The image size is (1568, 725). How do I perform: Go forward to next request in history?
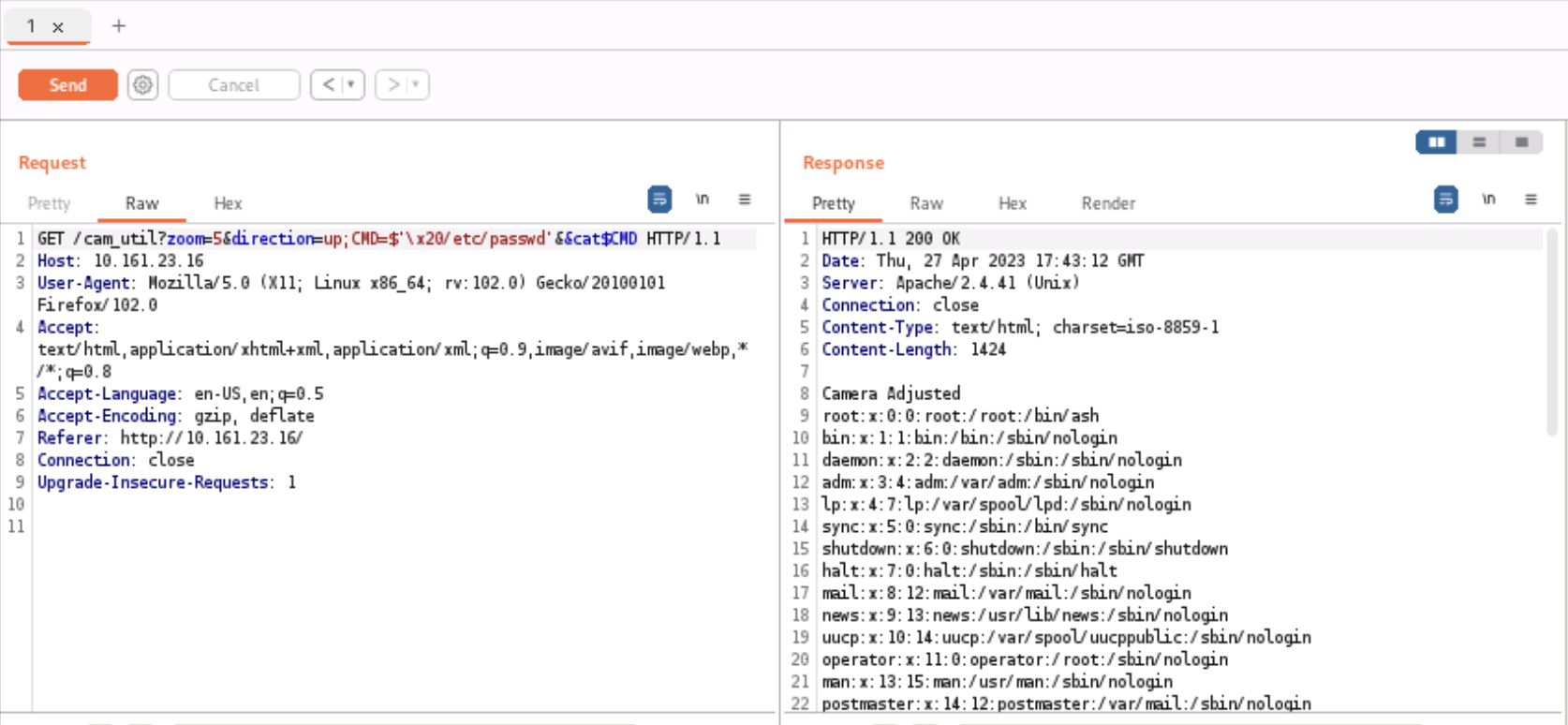(393, 85)
